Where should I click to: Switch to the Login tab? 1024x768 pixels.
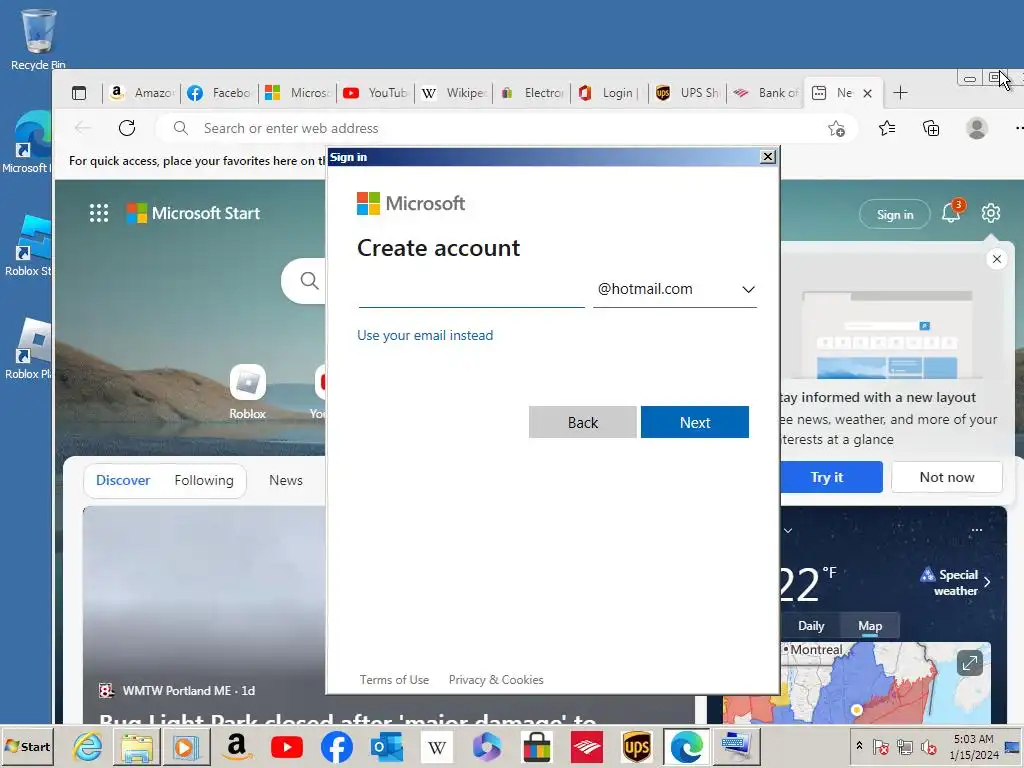(x=610, y=93)
